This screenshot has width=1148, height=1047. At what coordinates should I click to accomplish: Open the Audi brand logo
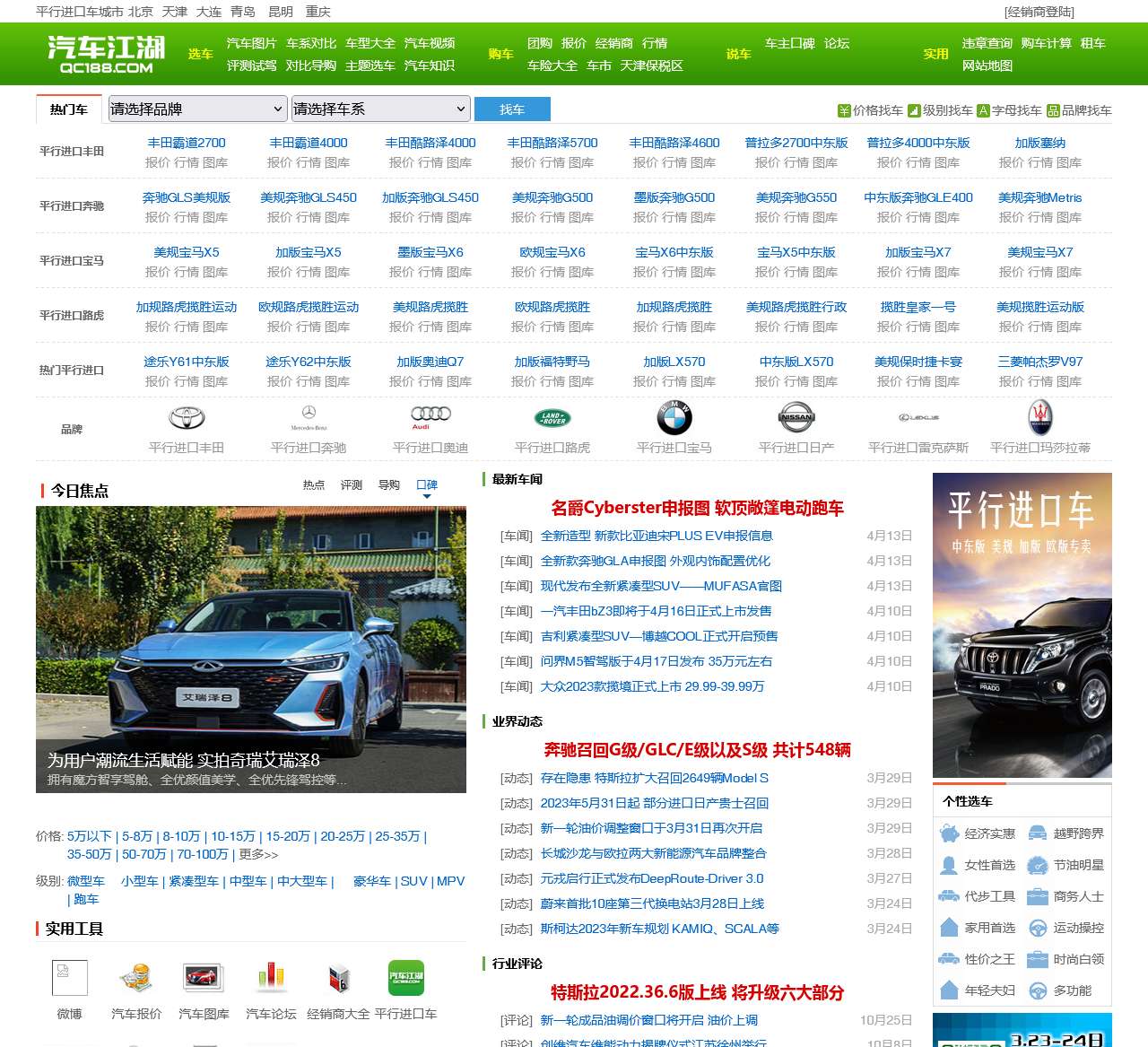(x=430, y=416)
